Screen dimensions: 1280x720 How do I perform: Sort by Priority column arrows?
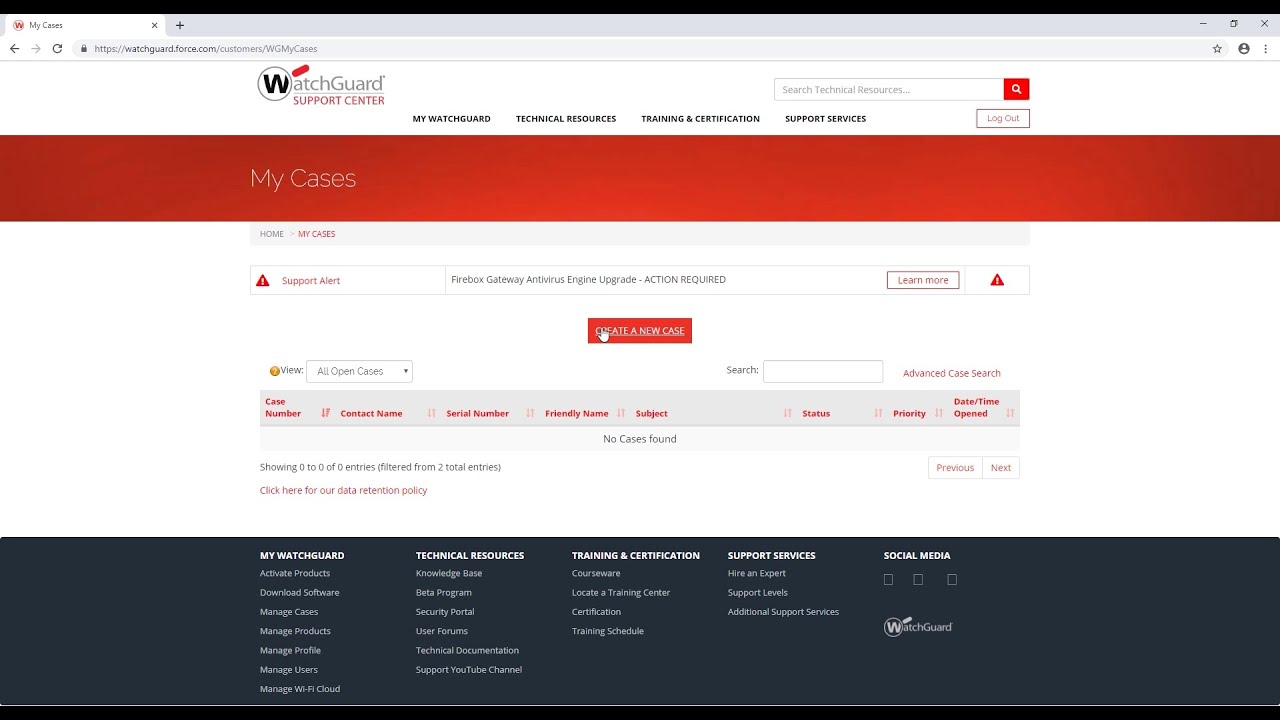(939, 413)
